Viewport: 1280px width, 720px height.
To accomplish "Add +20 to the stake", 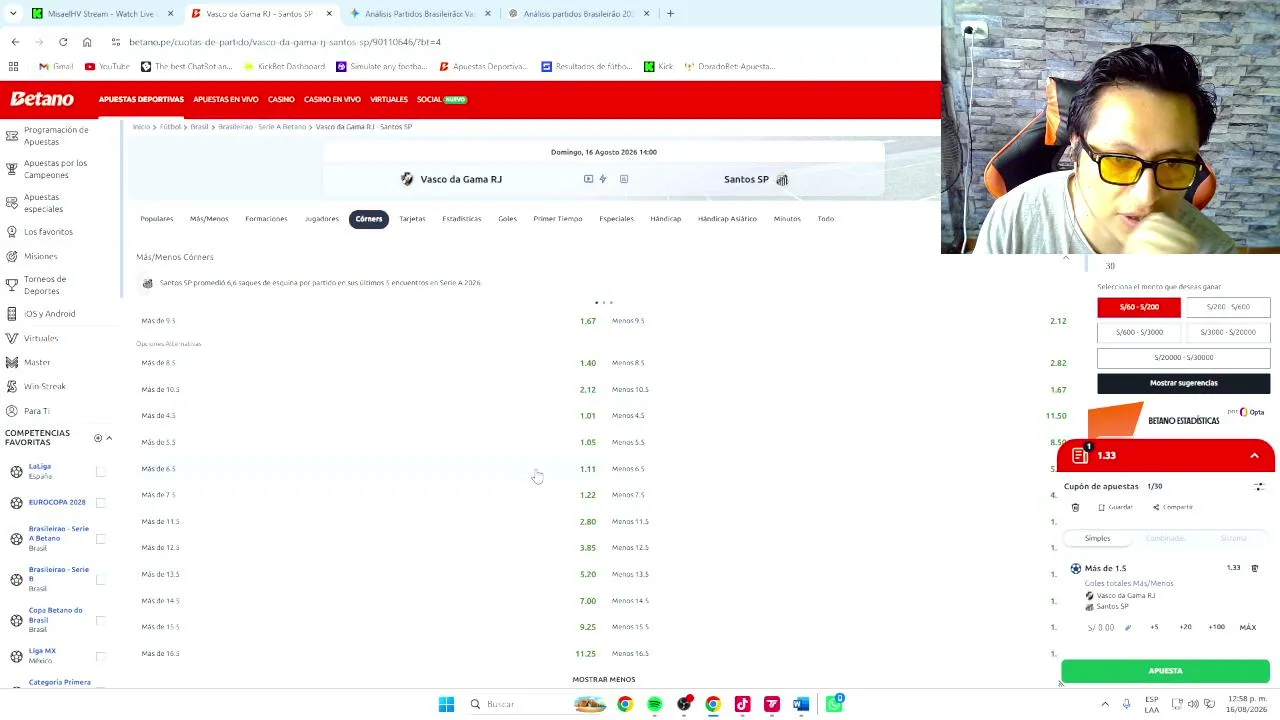I will coord(1185,627).
